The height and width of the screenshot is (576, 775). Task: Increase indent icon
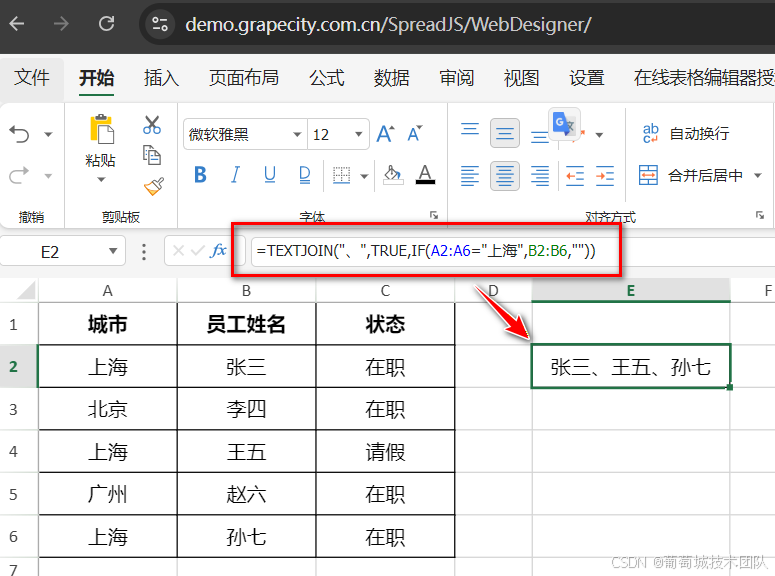click(605, 176)
